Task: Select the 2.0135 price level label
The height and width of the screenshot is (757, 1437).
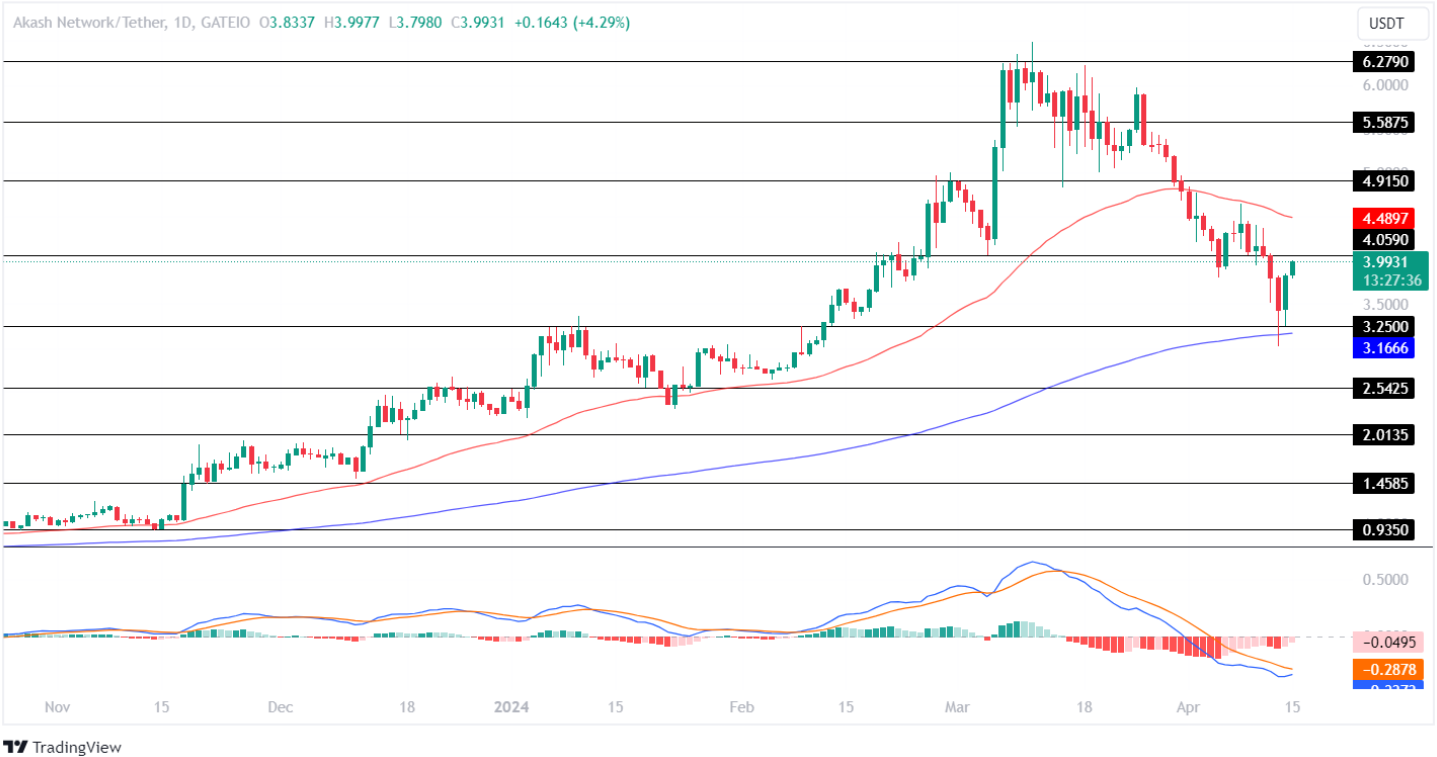Action: click(x=1385, y=435)
